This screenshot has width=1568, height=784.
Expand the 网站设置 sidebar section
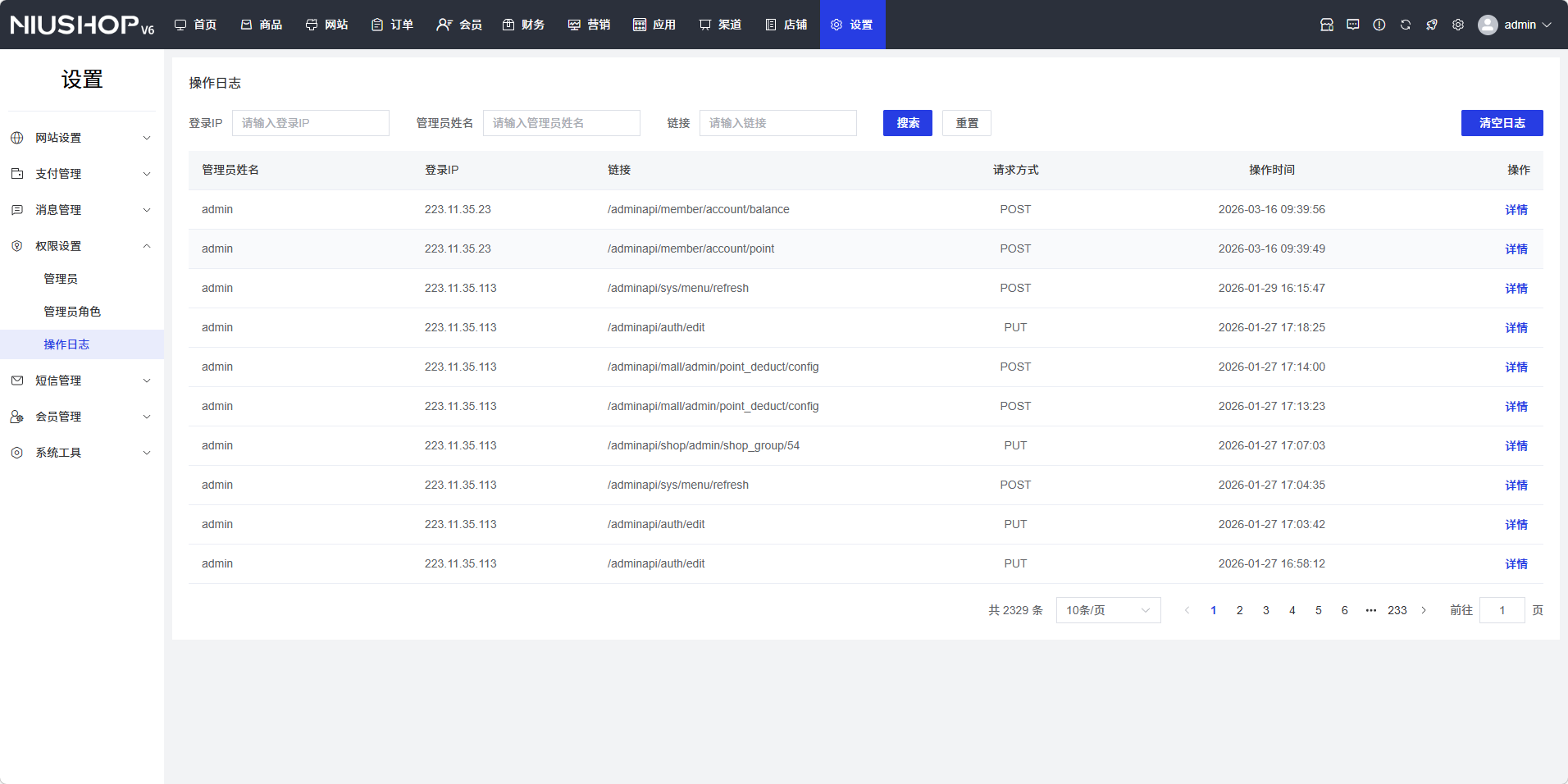[x=82, y=138]
